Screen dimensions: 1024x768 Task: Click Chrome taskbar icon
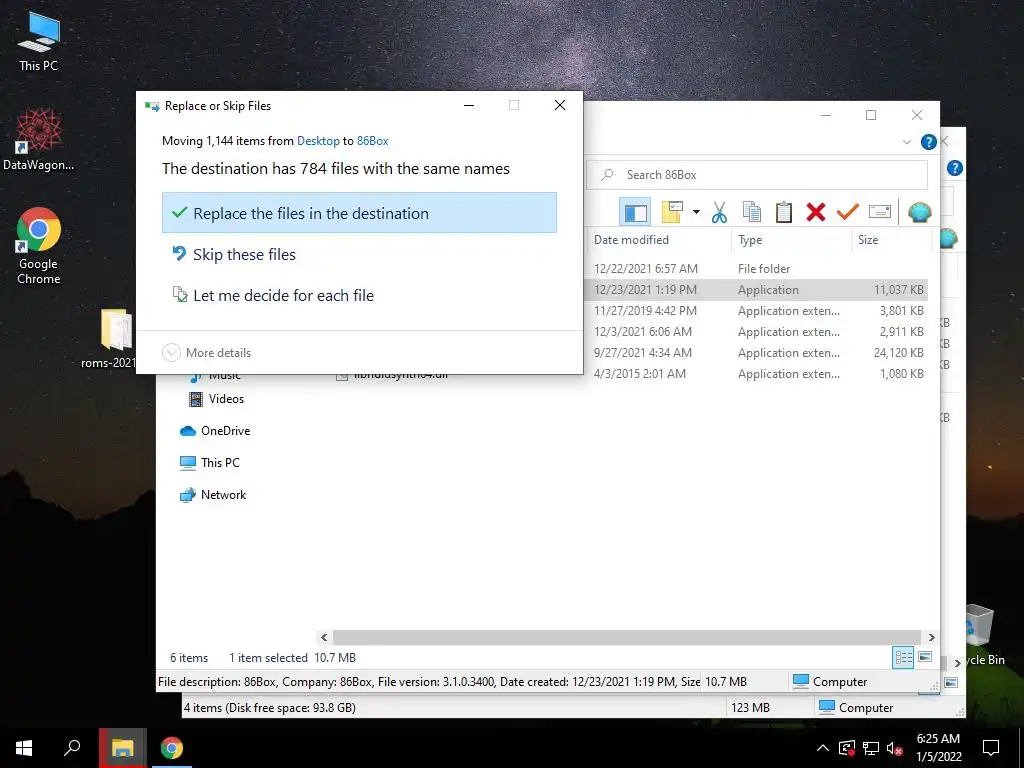click(x=172, y=748)
